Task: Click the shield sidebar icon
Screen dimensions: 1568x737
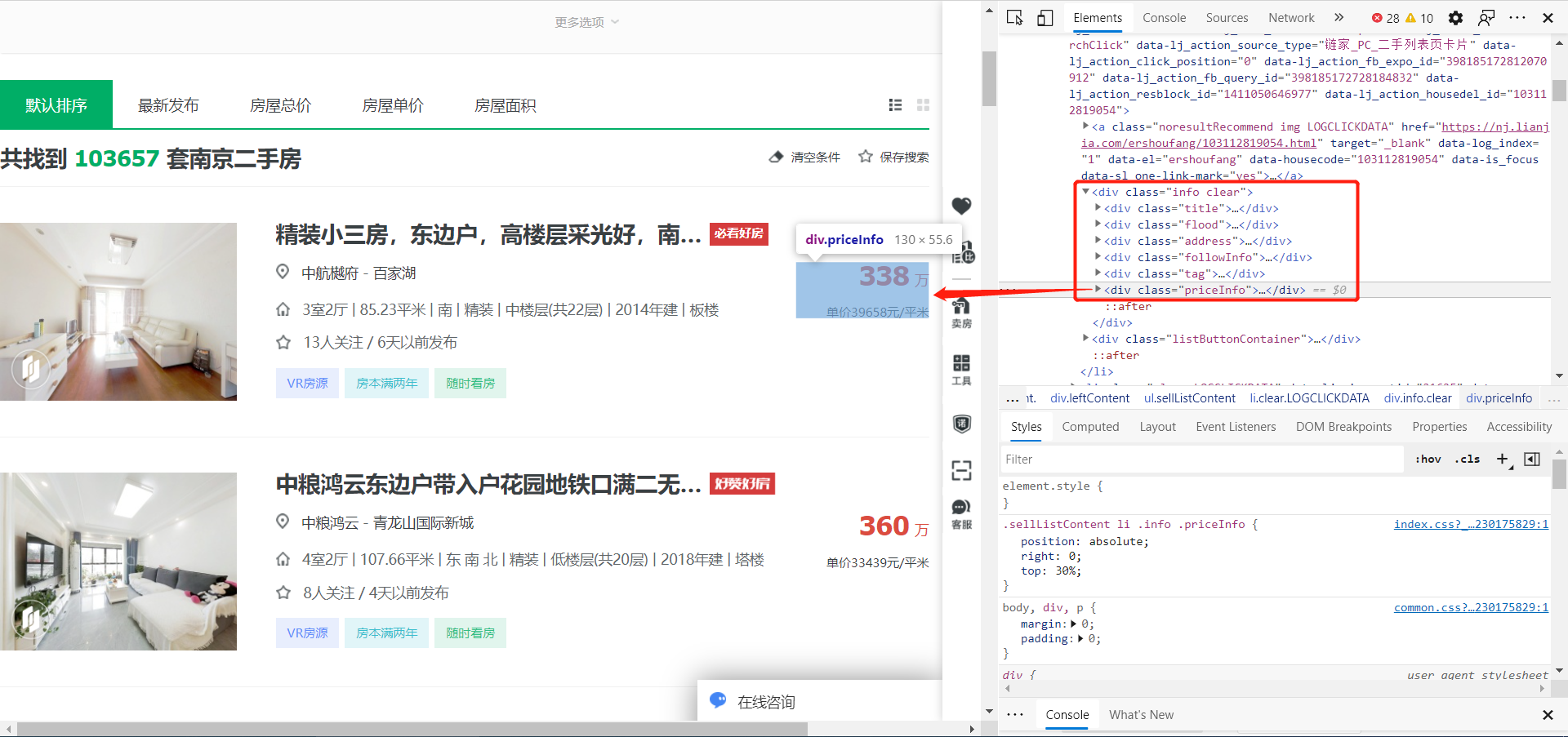Action: (962, 424)
